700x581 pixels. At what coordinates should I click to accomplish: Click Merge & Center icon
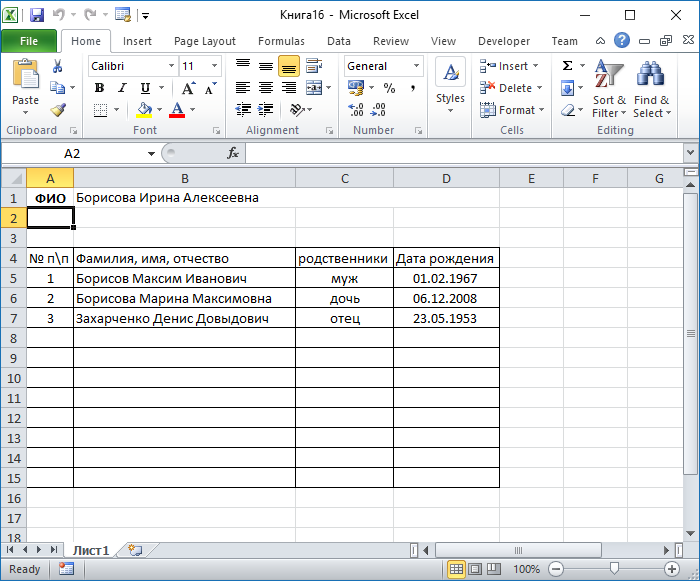pyautogui.click(x=314, y=88)
